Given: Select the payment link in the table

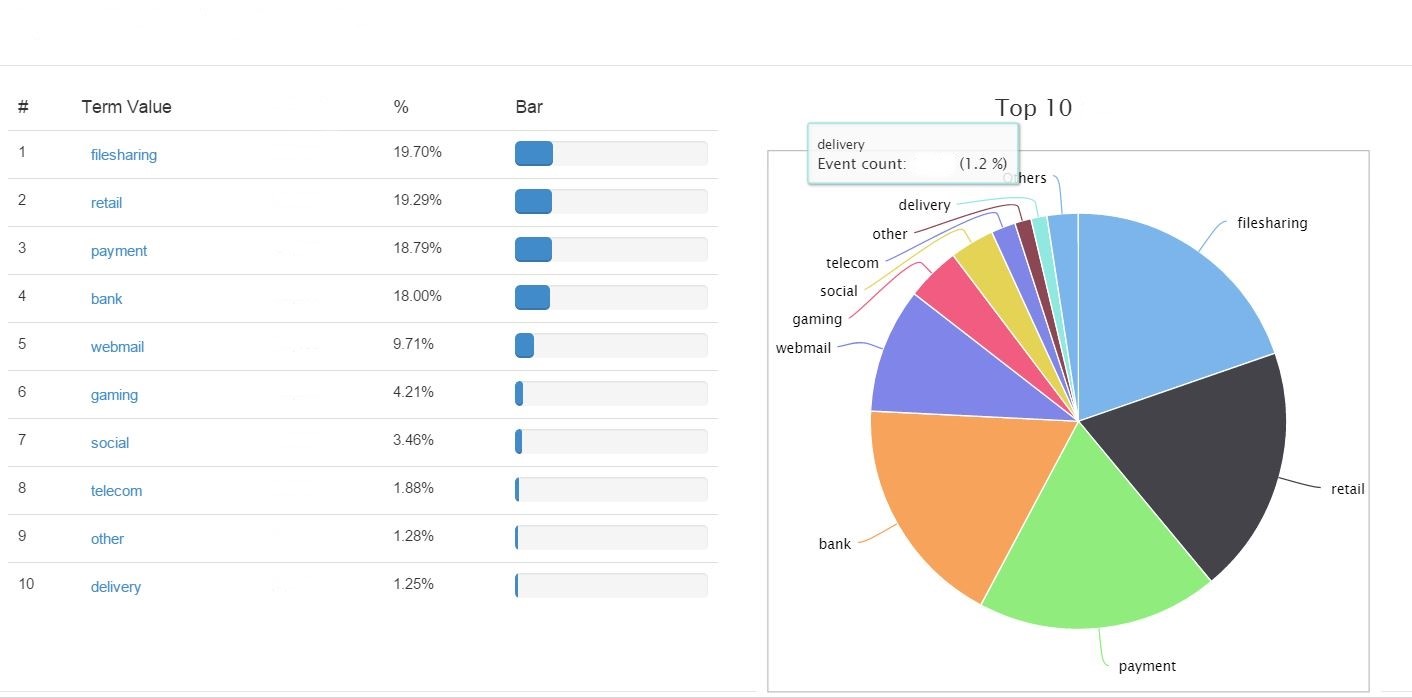Looking at the screenshot, I should coord(118,250).
